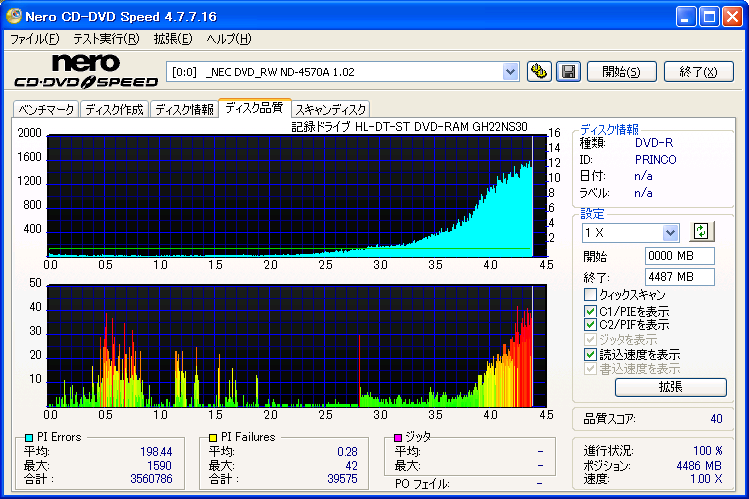Image resolution: width=749 pixels, height=499 pixels.
Task: Open the drive selection dropdown
Action: point(510,72)
